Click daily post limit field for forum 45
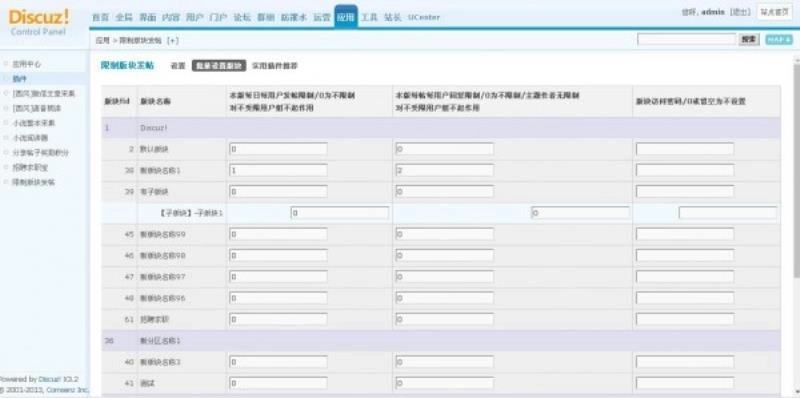The height and width of the screenshot is (398, 800). point(279,234)
